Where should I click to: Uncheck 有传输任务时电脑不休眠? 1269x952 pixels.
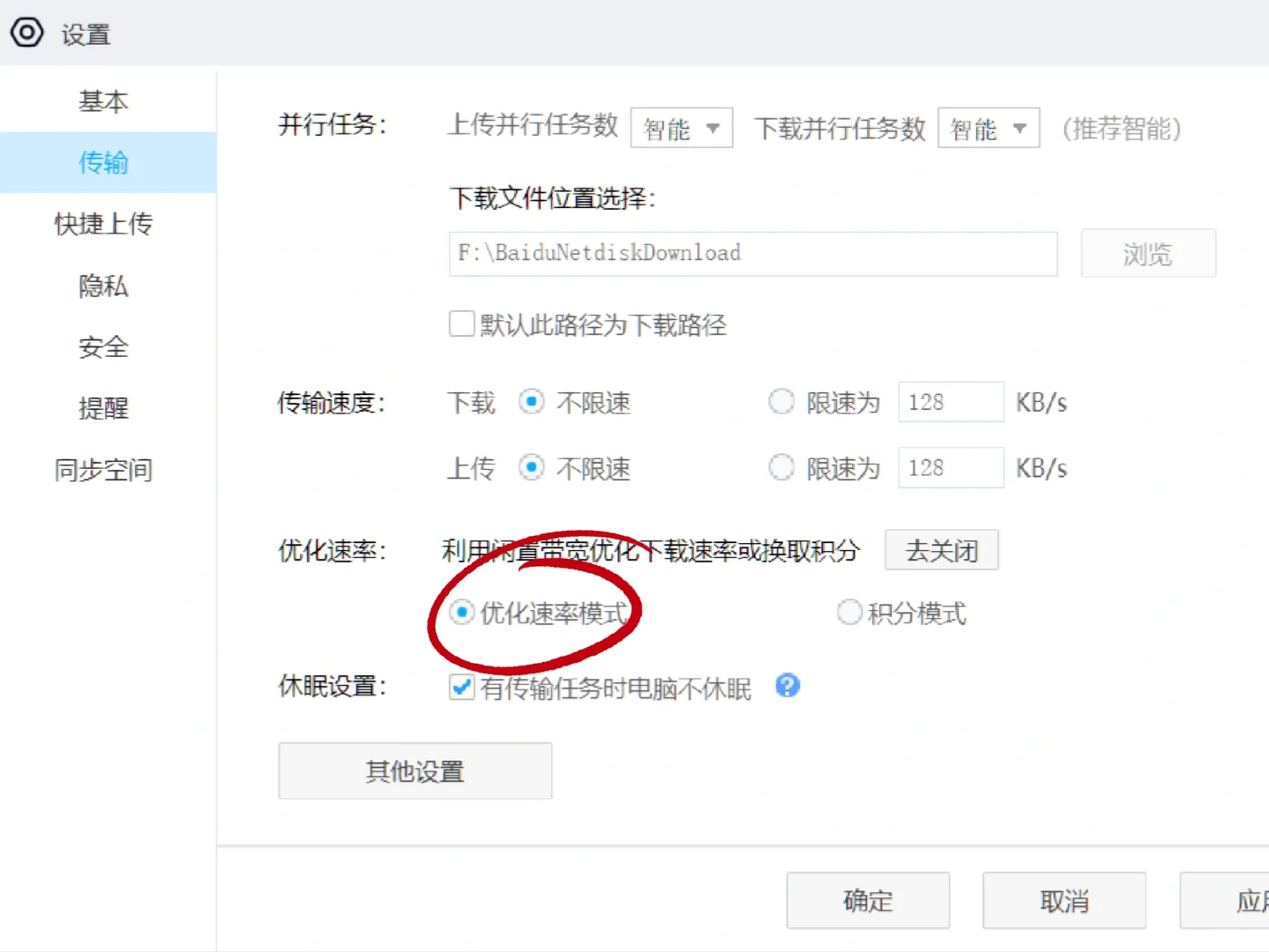click(461, 688)
